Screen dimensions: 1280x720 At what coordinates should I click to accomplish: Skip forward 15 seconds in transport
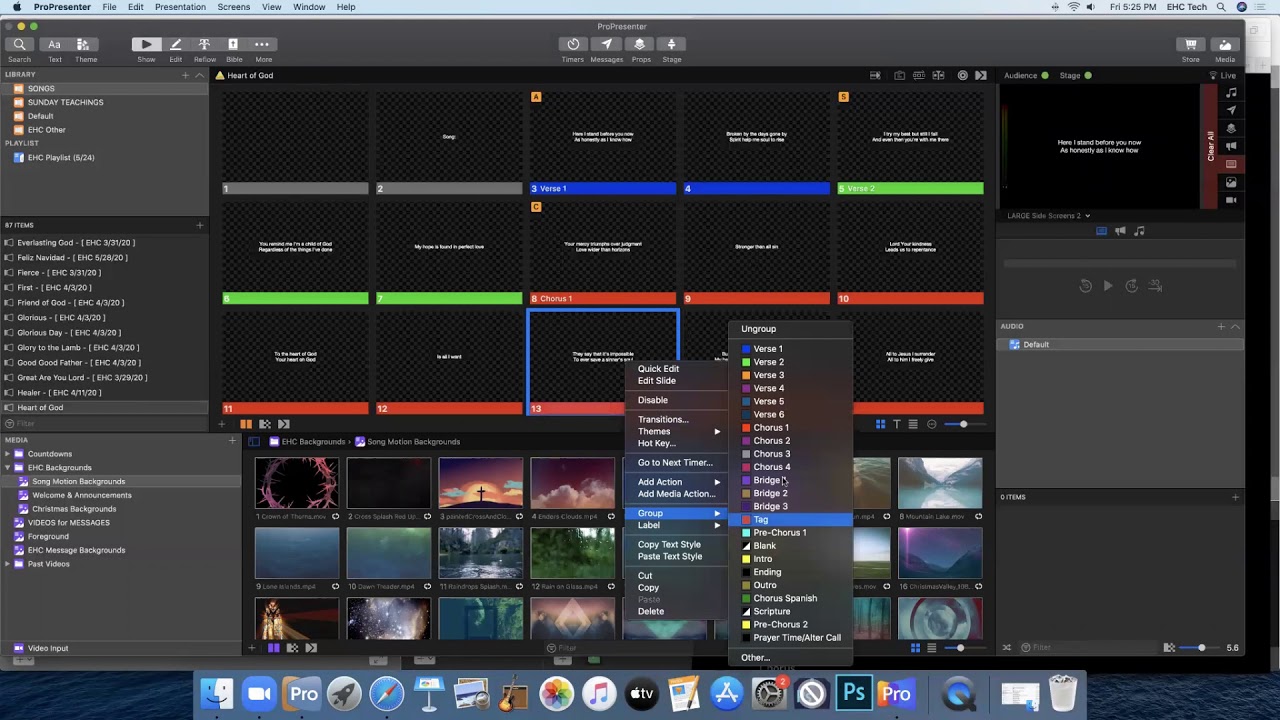1131,286
